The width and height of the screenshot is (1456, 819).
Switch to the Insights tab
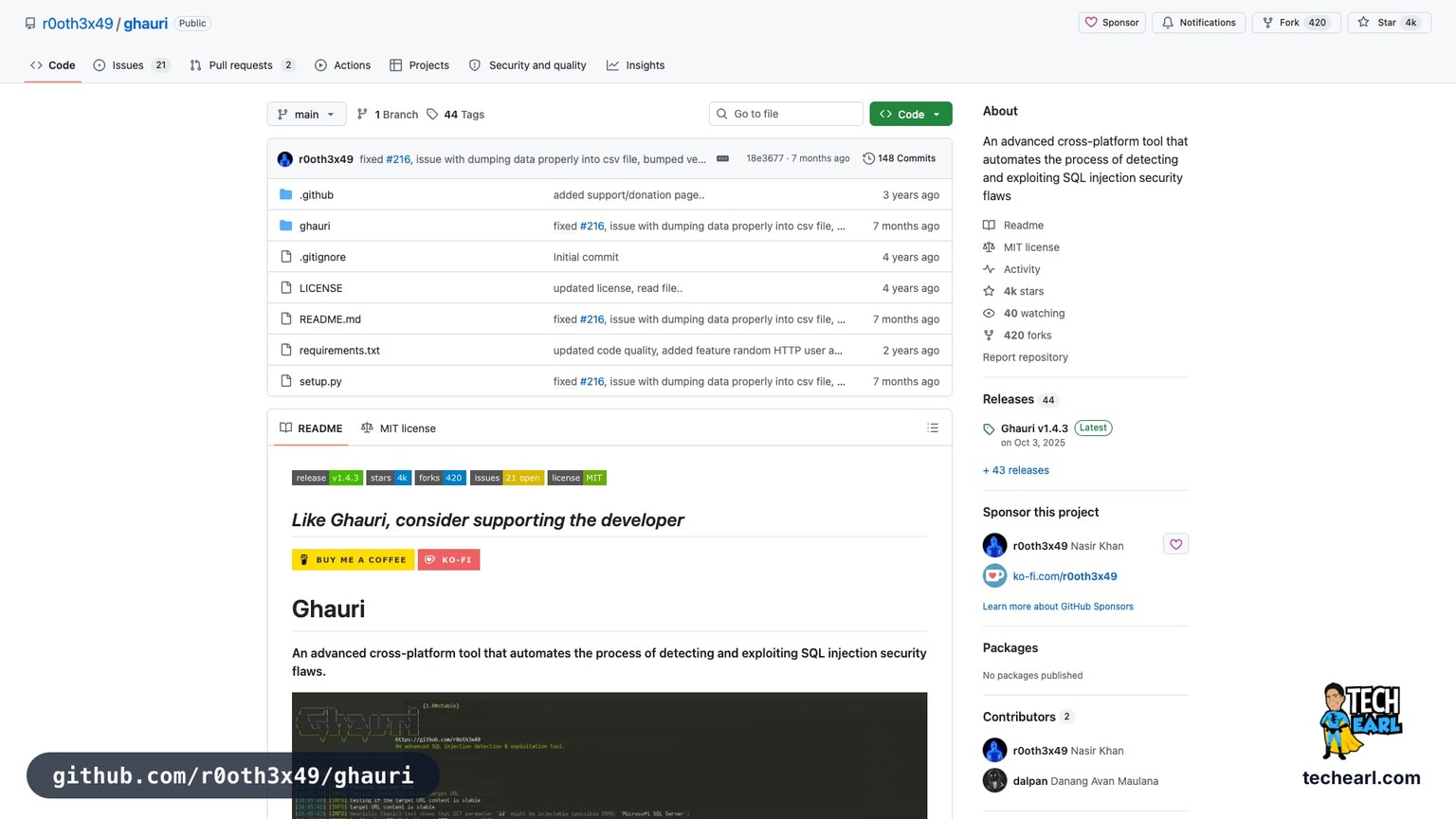[x=635, y=65]
